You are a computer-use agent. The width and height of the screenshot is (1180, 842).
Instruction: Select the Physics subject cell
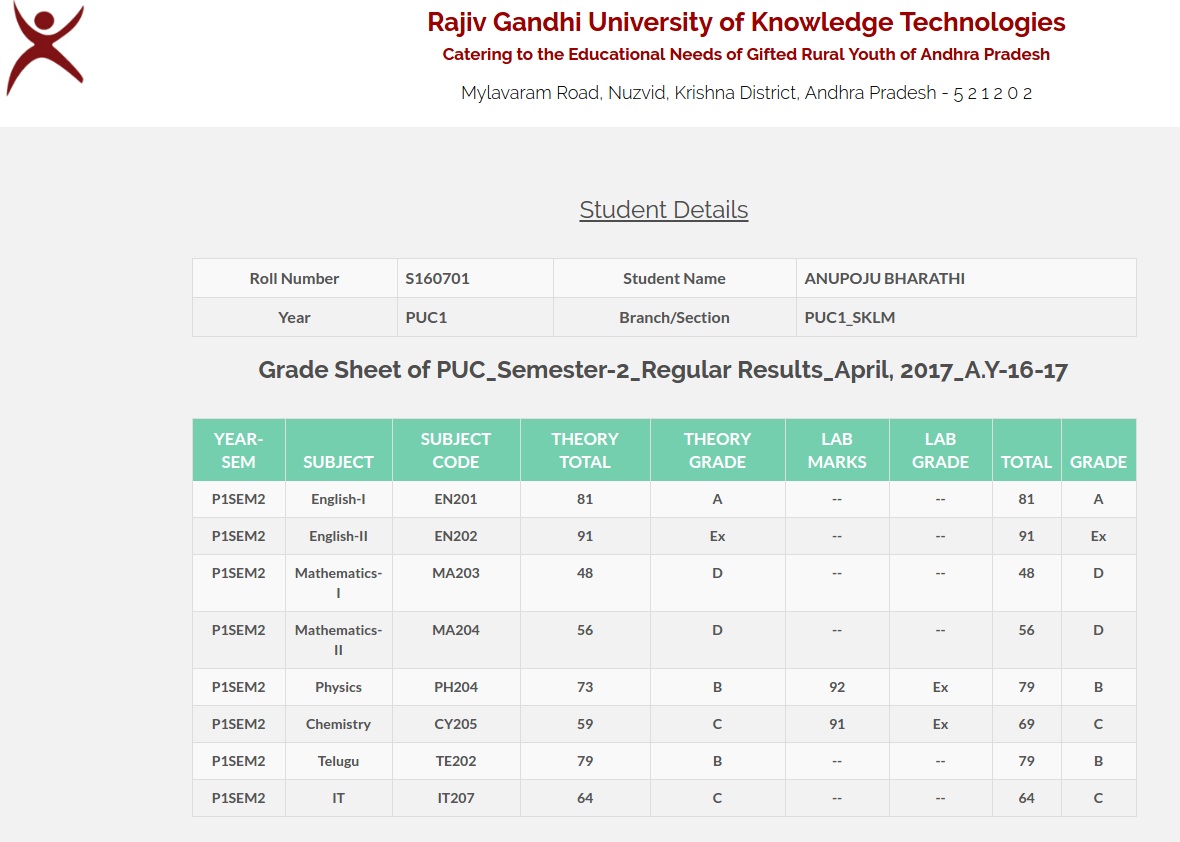pos(339,687)
